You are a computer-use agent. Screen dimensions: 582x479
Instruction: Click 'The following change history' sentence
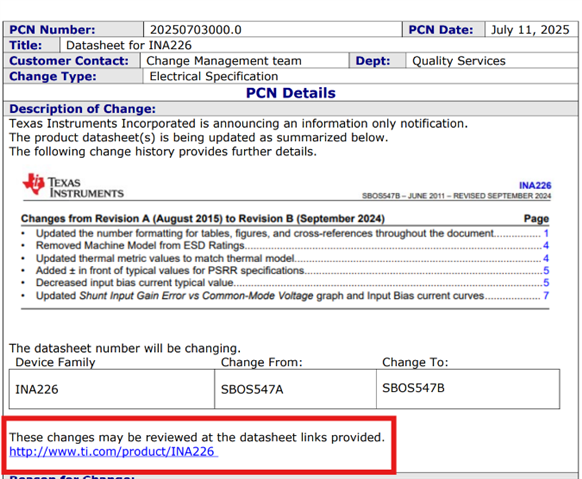click(x=163, y=151)
